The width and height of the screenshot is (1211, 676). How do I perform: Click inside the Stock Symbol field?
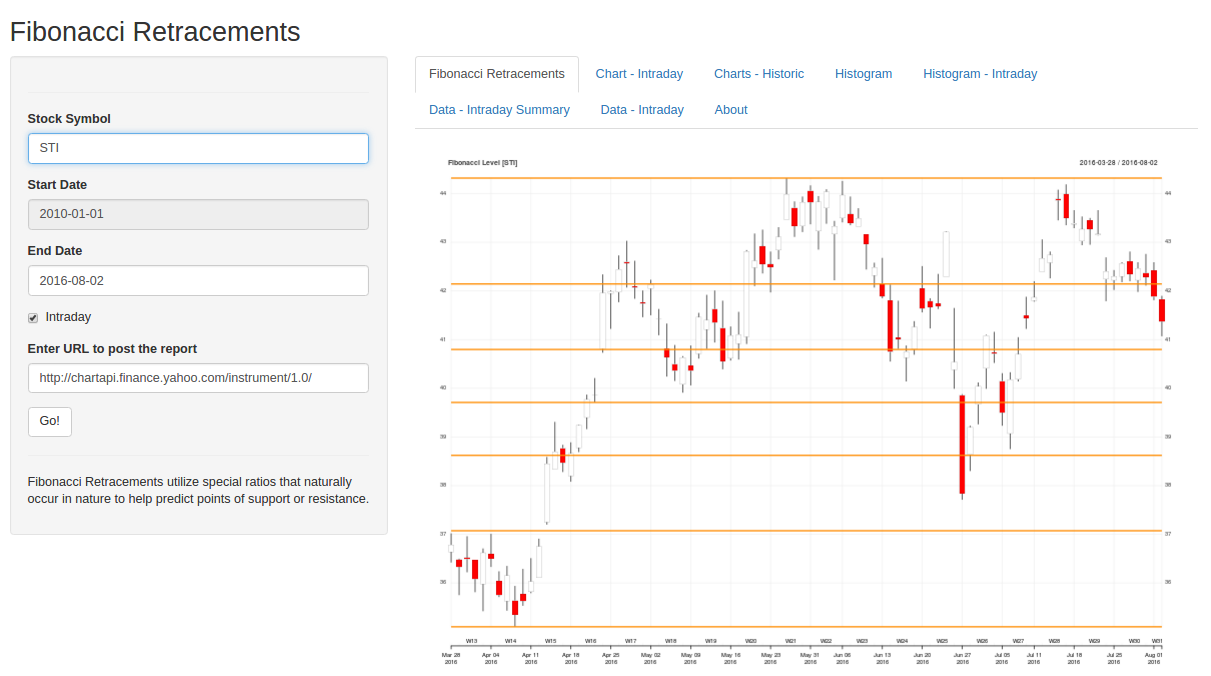(x=197, y=148)
